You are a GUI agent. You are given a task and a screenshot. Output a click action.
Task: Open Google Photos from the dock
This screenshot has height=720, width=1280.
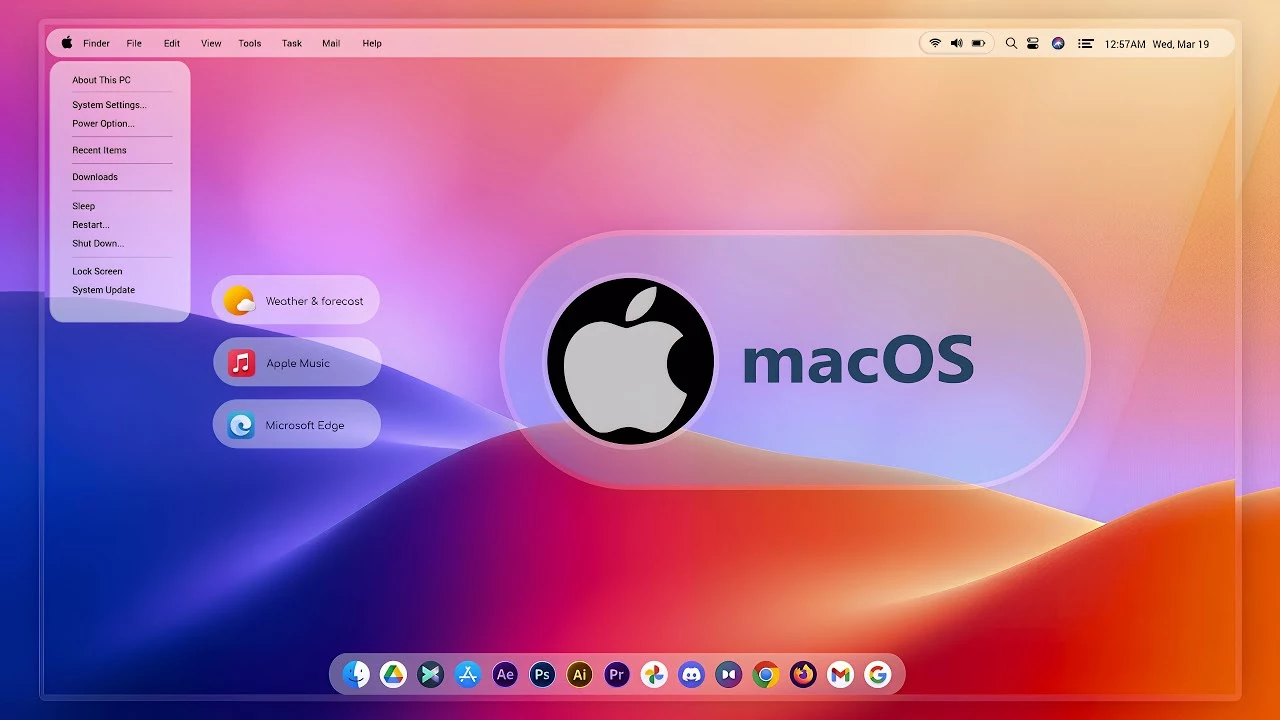tap(654, 675)
